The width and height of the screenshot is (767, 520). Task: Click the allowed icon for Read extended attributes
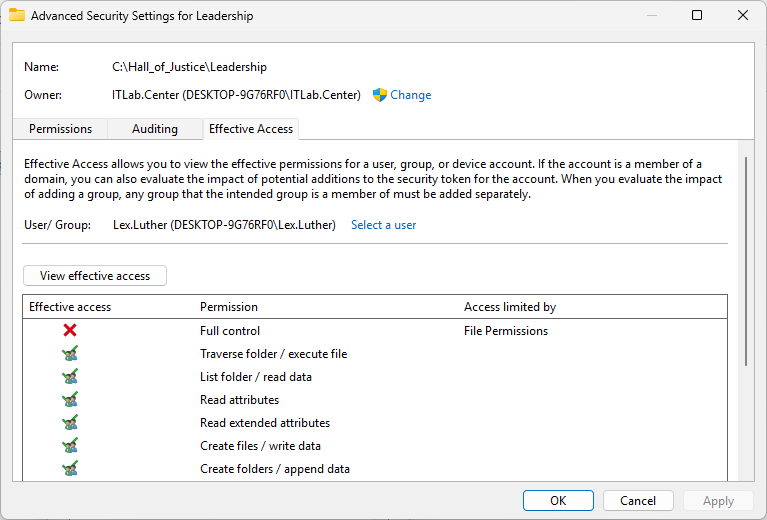point(70,423)
